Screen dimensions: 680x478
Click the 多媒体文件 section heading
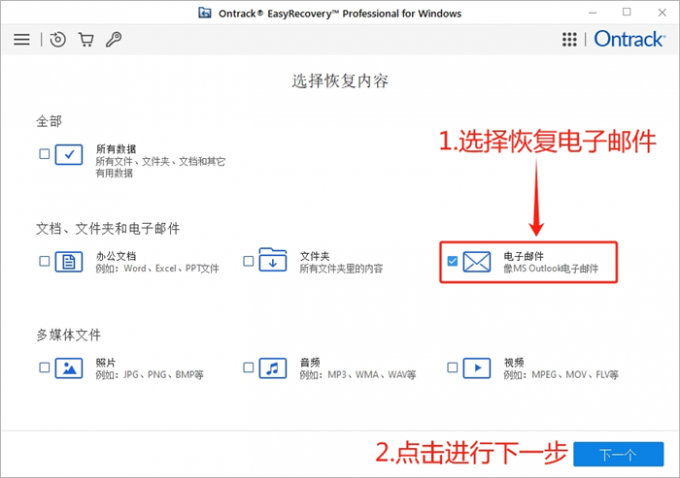(x=69, y=335)
